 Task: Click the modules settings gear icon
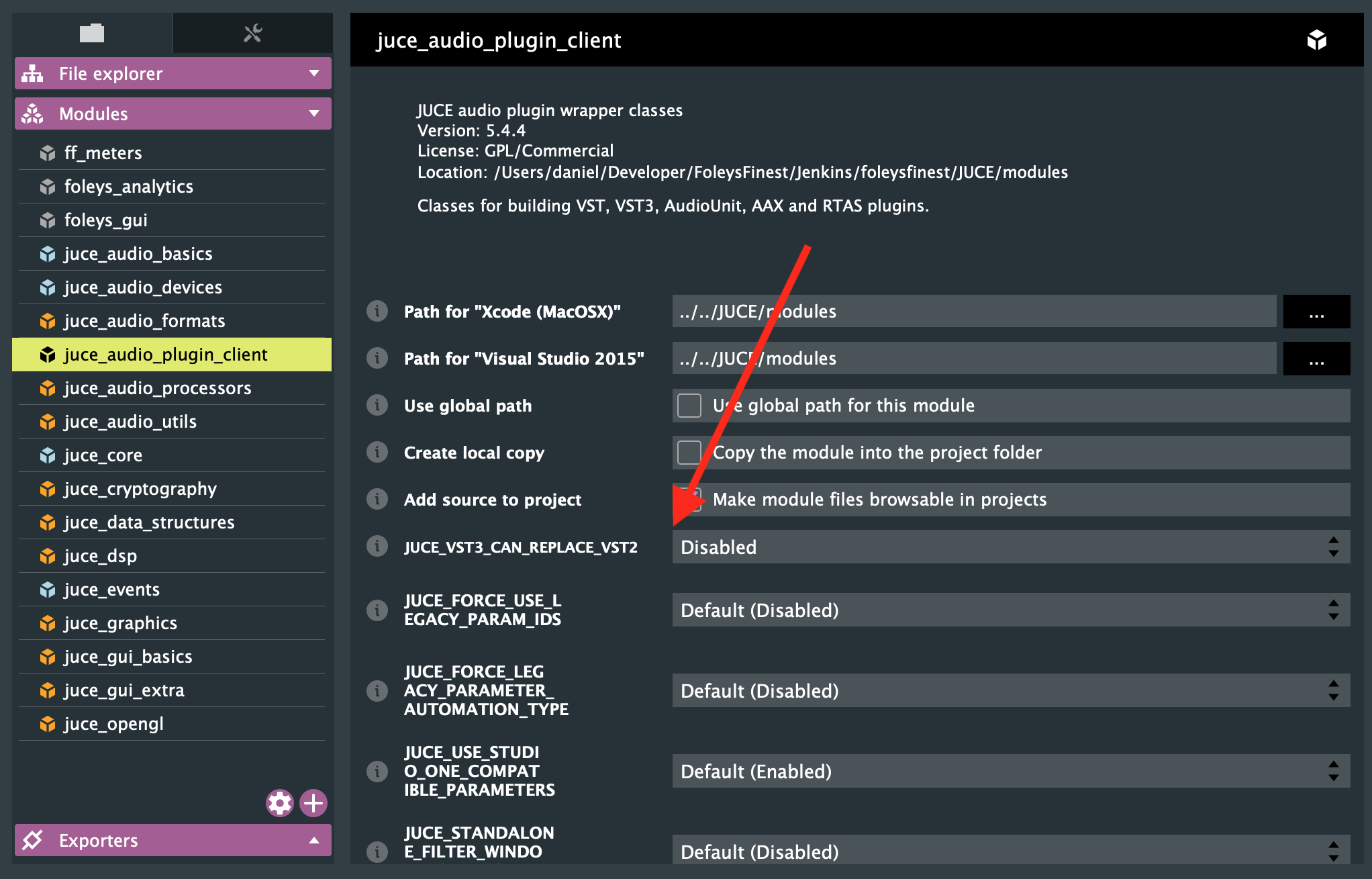(x=280, y=802)
